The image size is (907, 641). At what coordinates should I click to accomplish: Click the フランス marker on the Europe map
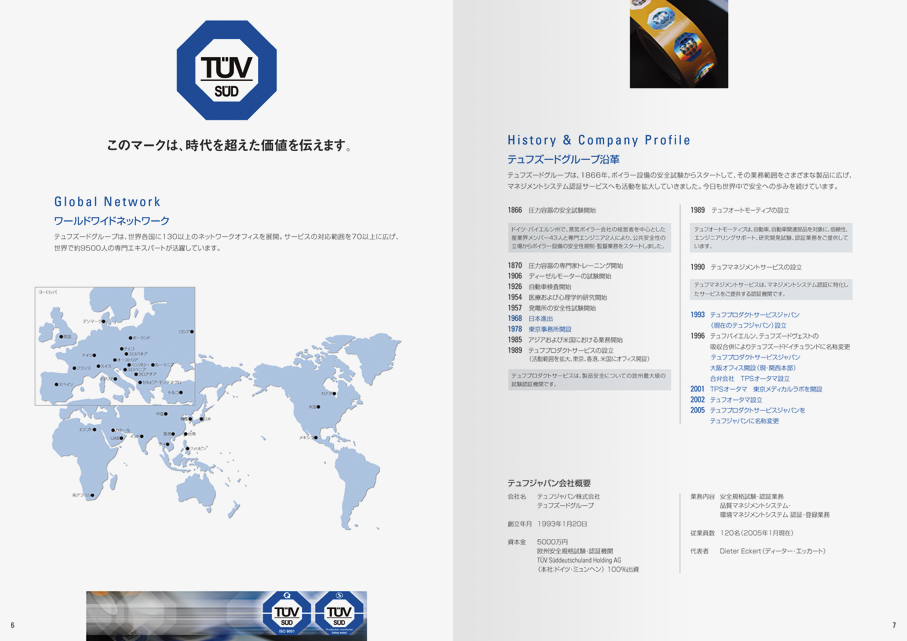pyautogui.click(x=74, y=368)
